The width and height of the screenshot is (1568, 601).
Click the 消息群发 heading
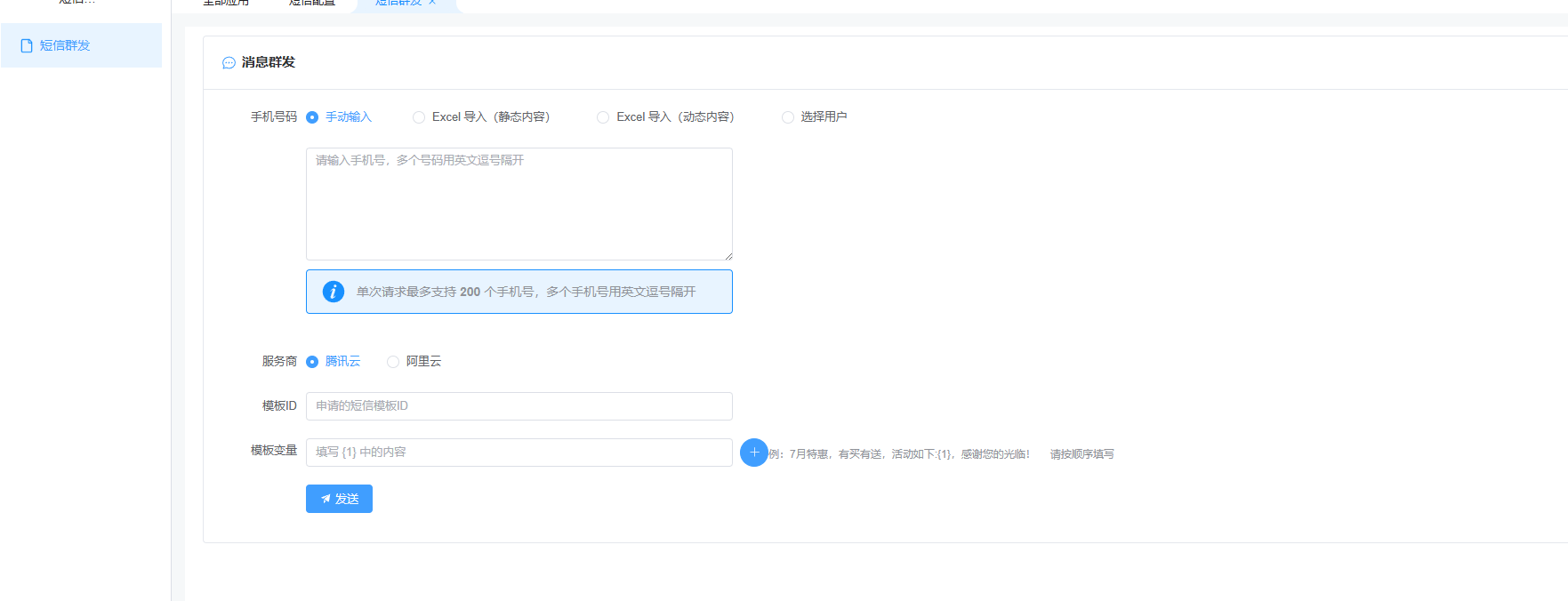tap(269, 62)
